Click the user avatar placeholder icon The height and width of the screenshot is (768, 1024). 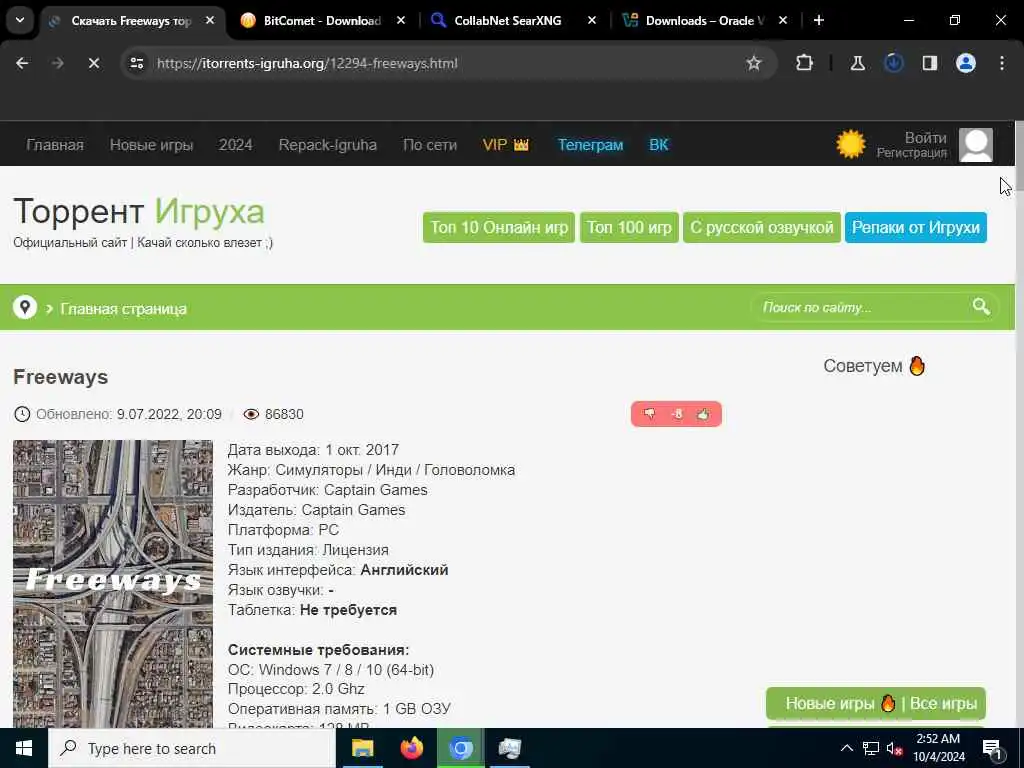[x=976, y=145]
